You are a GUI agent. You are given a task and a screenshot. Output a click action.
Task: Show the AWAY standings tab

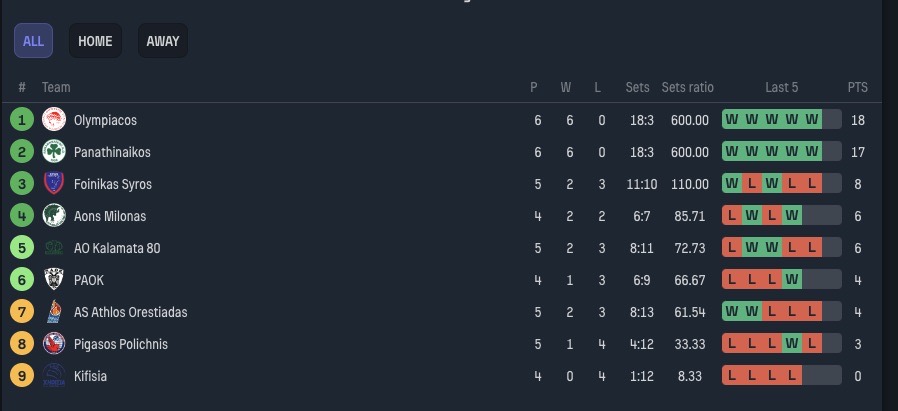click(x=163, y=41)
